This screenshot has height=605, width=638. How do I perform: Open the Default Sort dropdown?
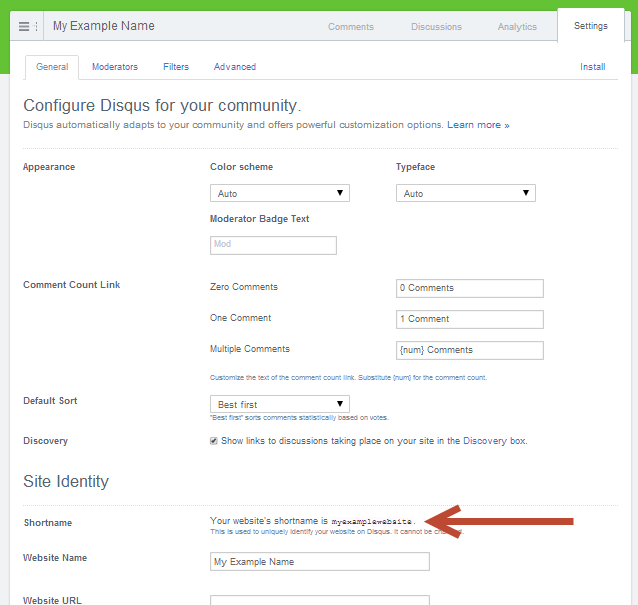(279, 404)
